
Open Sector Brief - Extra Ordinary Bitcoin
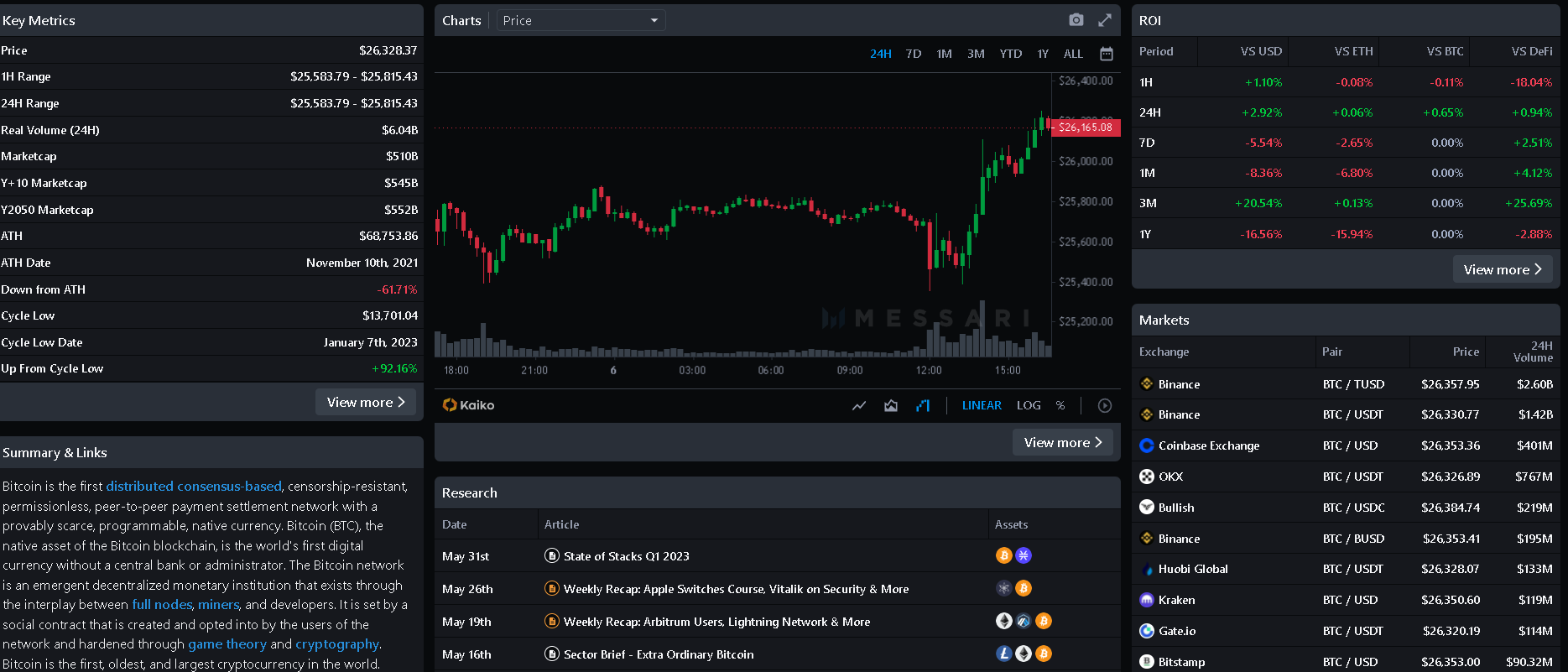[659, 654]
